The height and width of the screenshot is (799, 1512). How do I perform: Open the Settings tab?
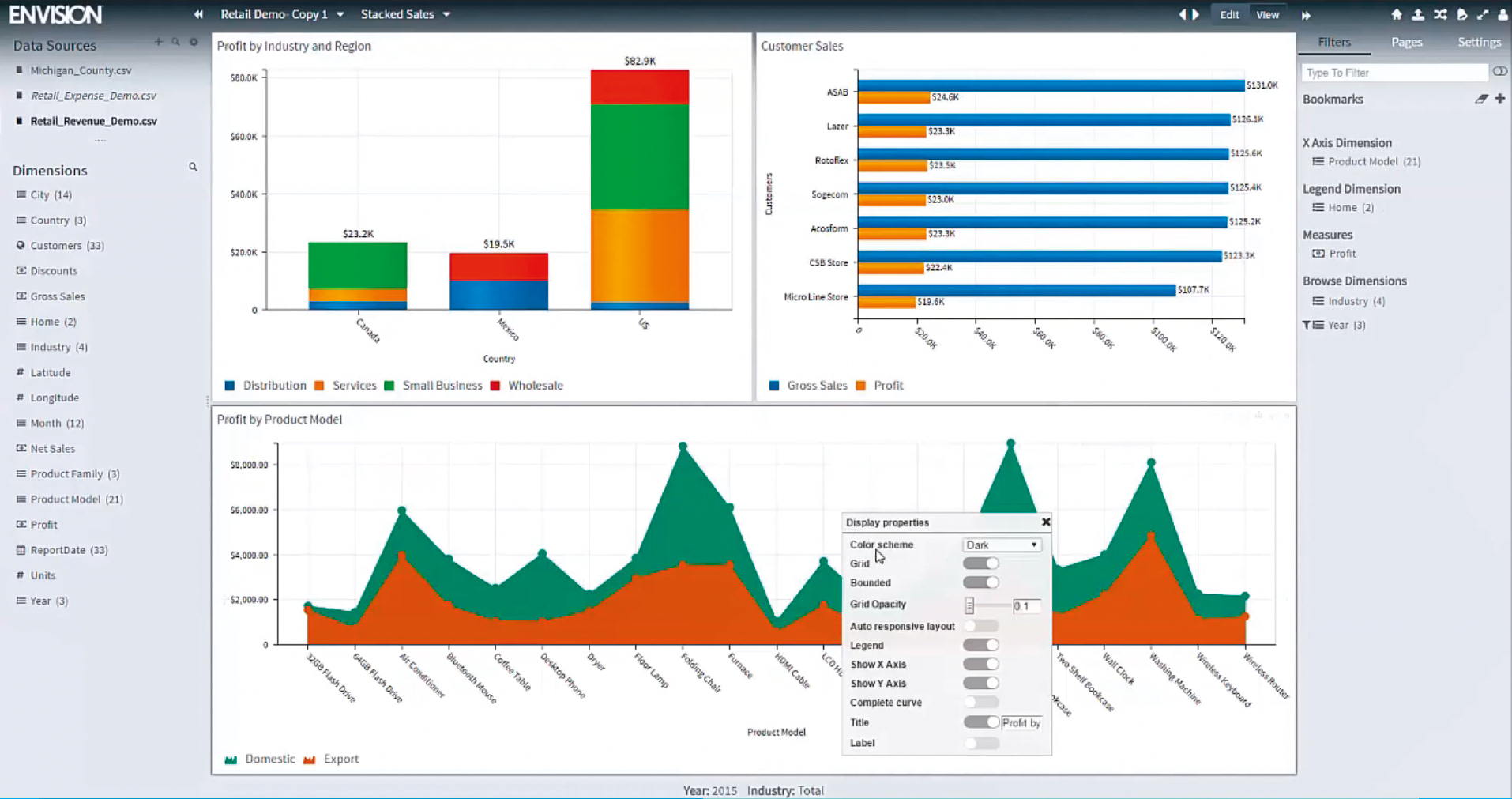1479,42
